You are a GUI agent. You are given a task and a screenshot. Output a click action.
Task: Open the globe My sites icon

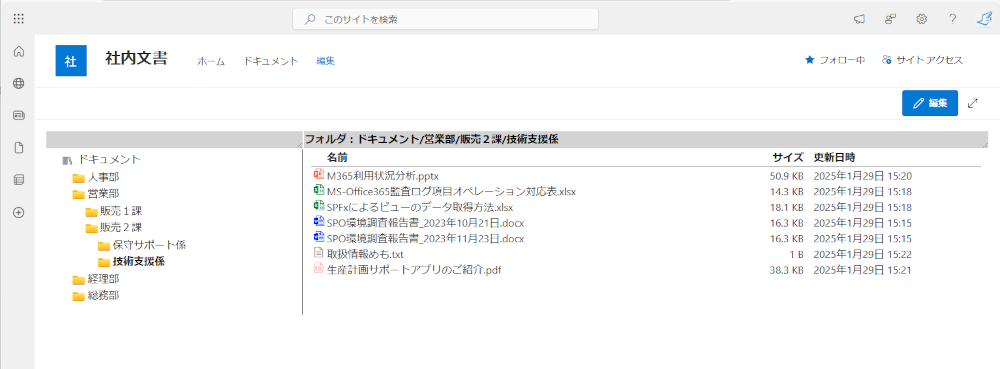[x=18, y=83]
